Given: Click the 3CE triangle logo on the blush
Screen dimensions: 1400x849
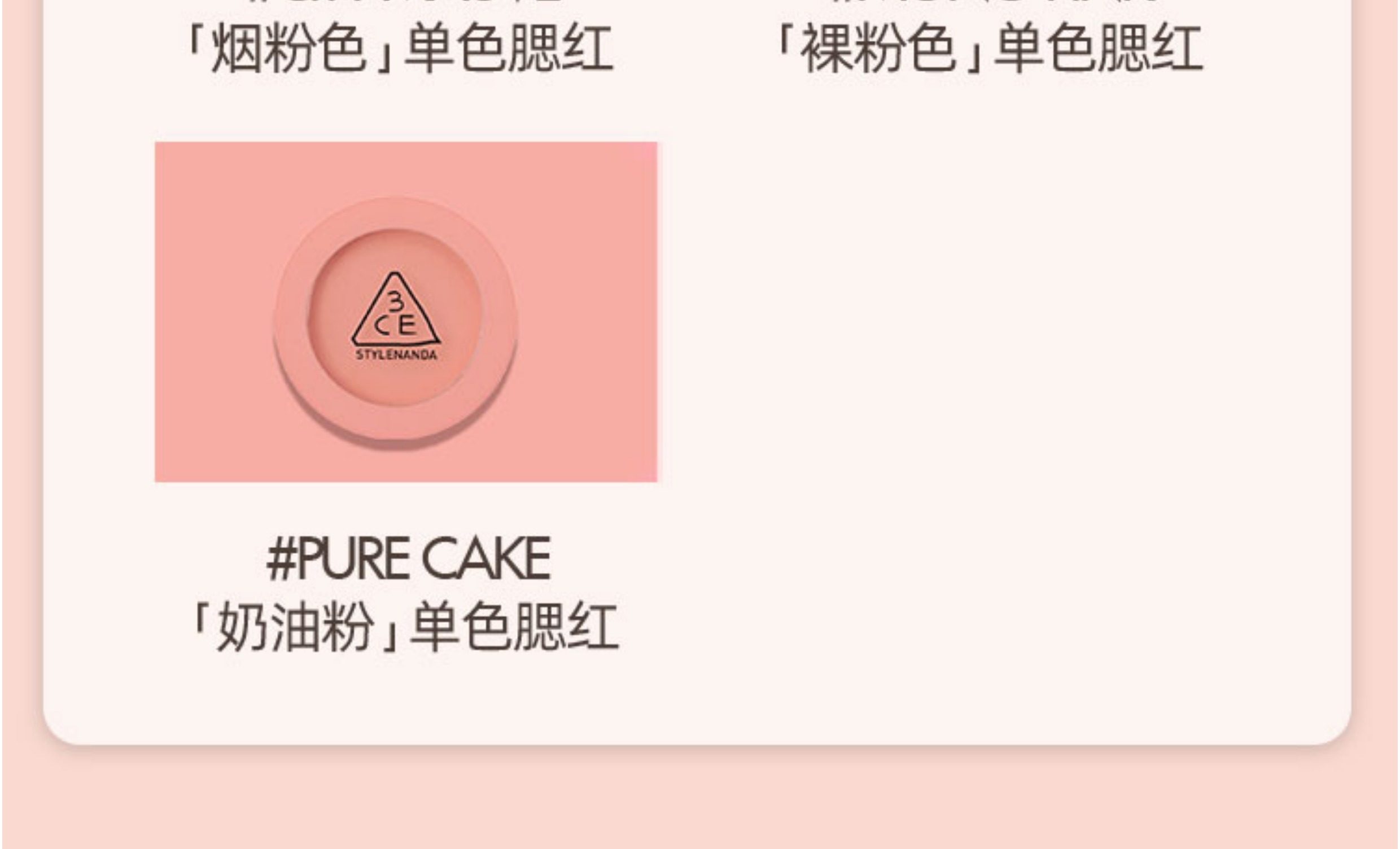Looking at the screenshot, I should (x=396, y=310).
